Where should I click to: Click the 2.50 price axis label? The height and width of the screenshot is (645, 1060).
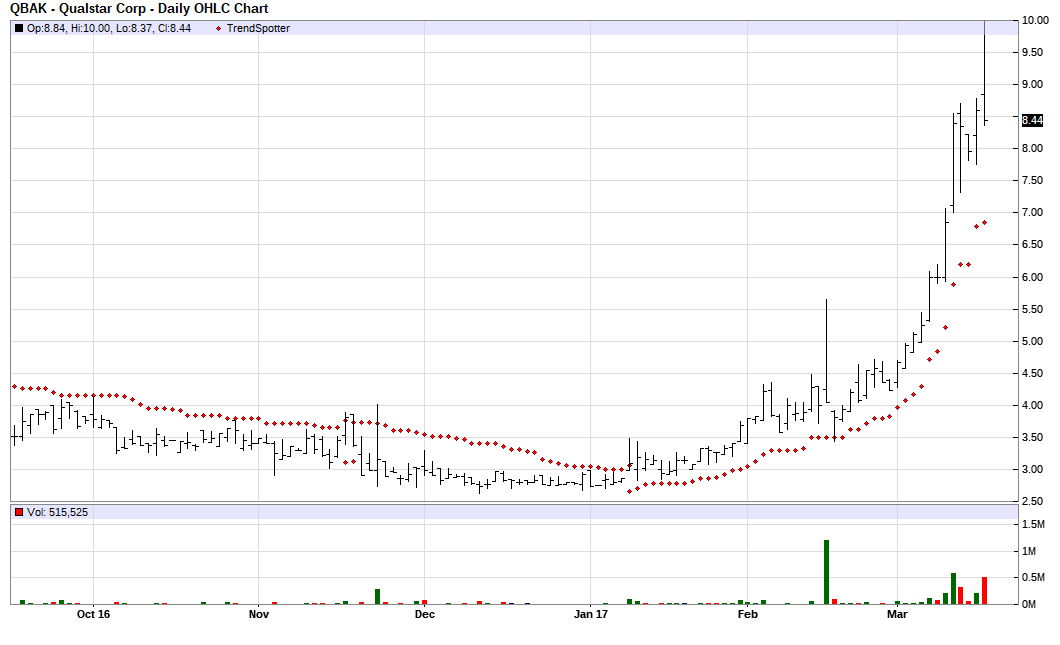point(1032,502)
